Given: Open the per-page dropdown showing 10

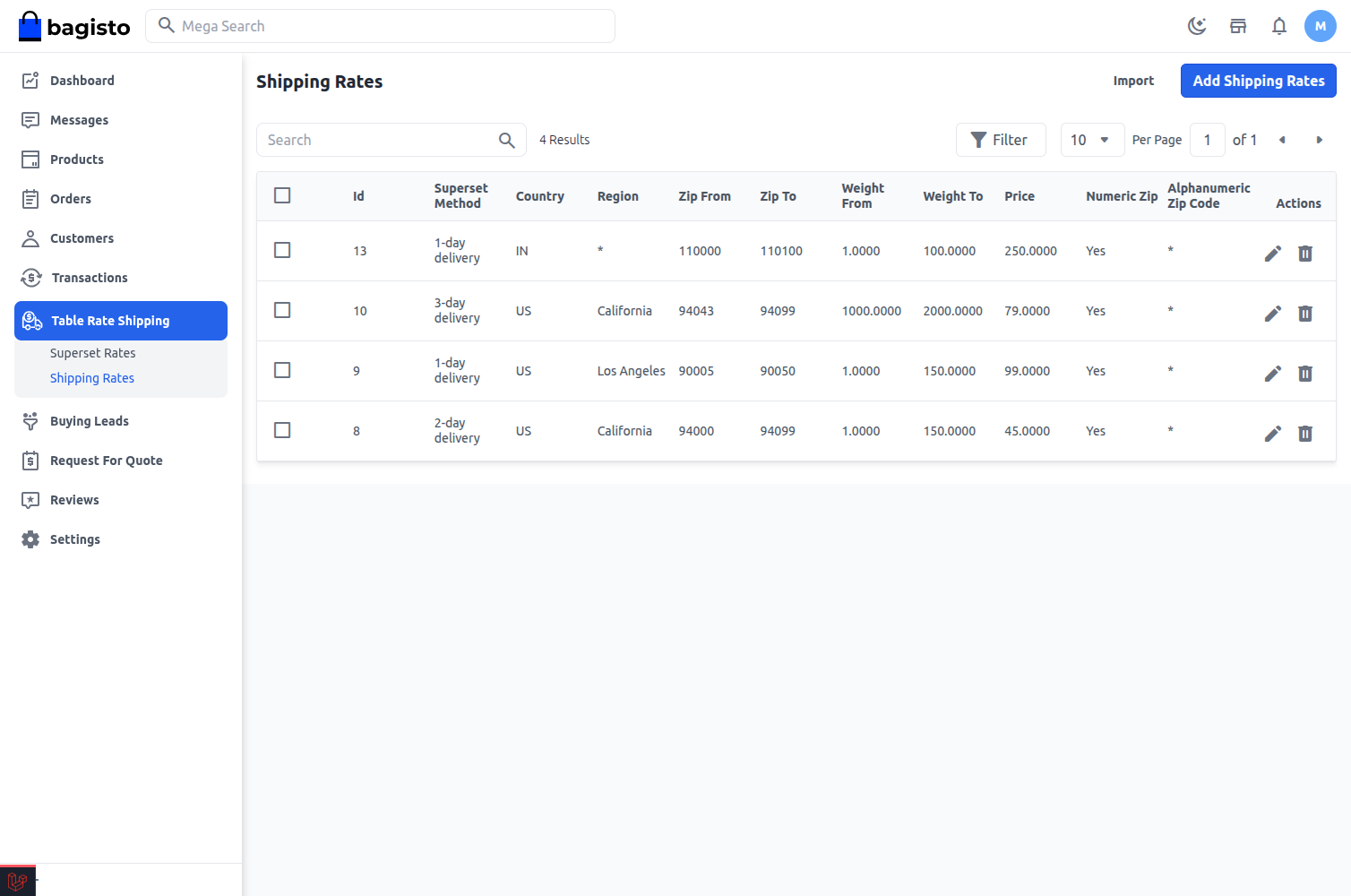Looking at the screenshot, I should pyautogui.click(x=1092, y=140).
